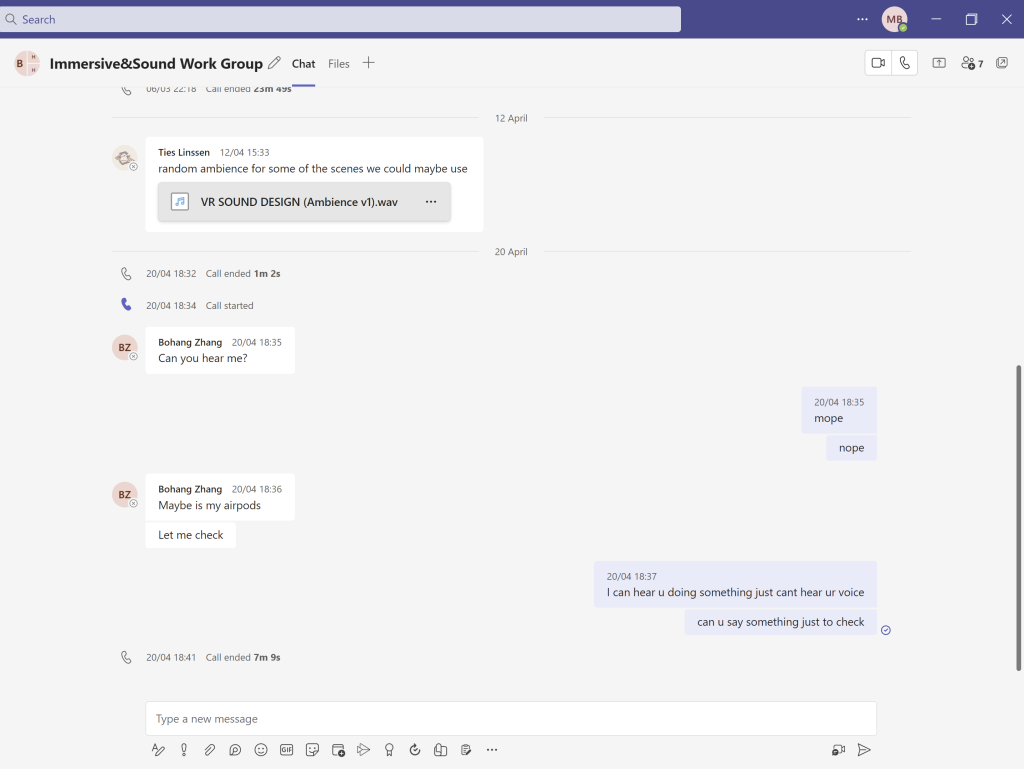
Task: Pop out the chat into new window
Action: (1002, 63)
